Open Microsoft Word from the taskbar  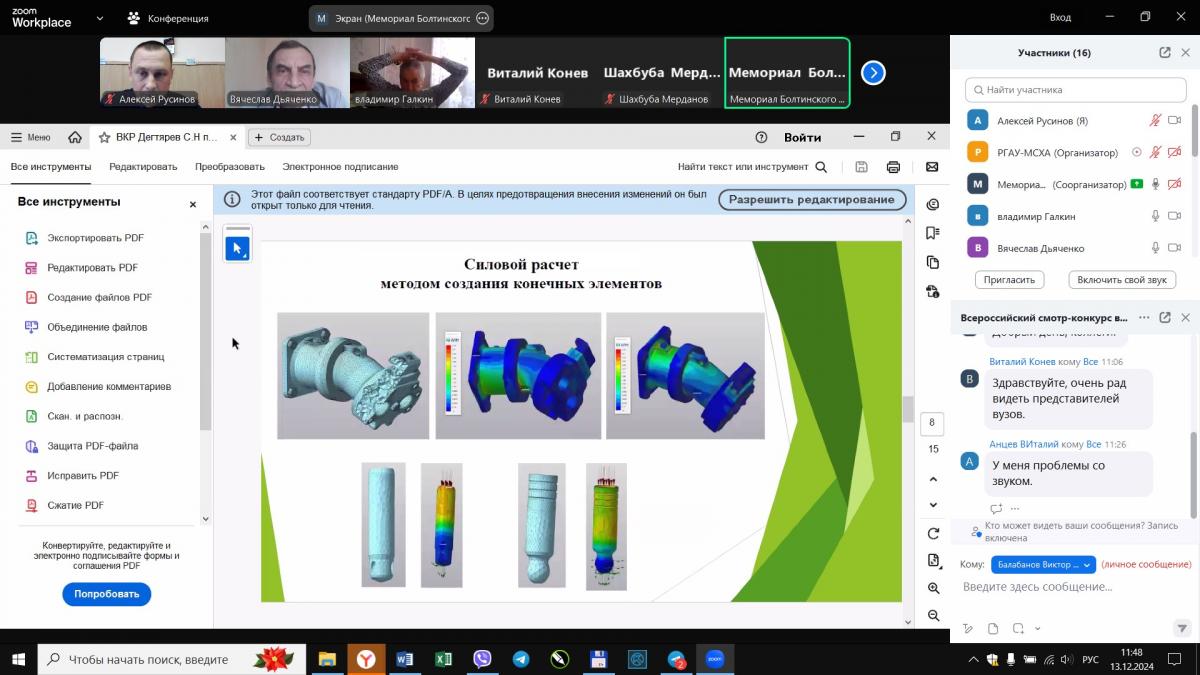click(x=405, y=659)
